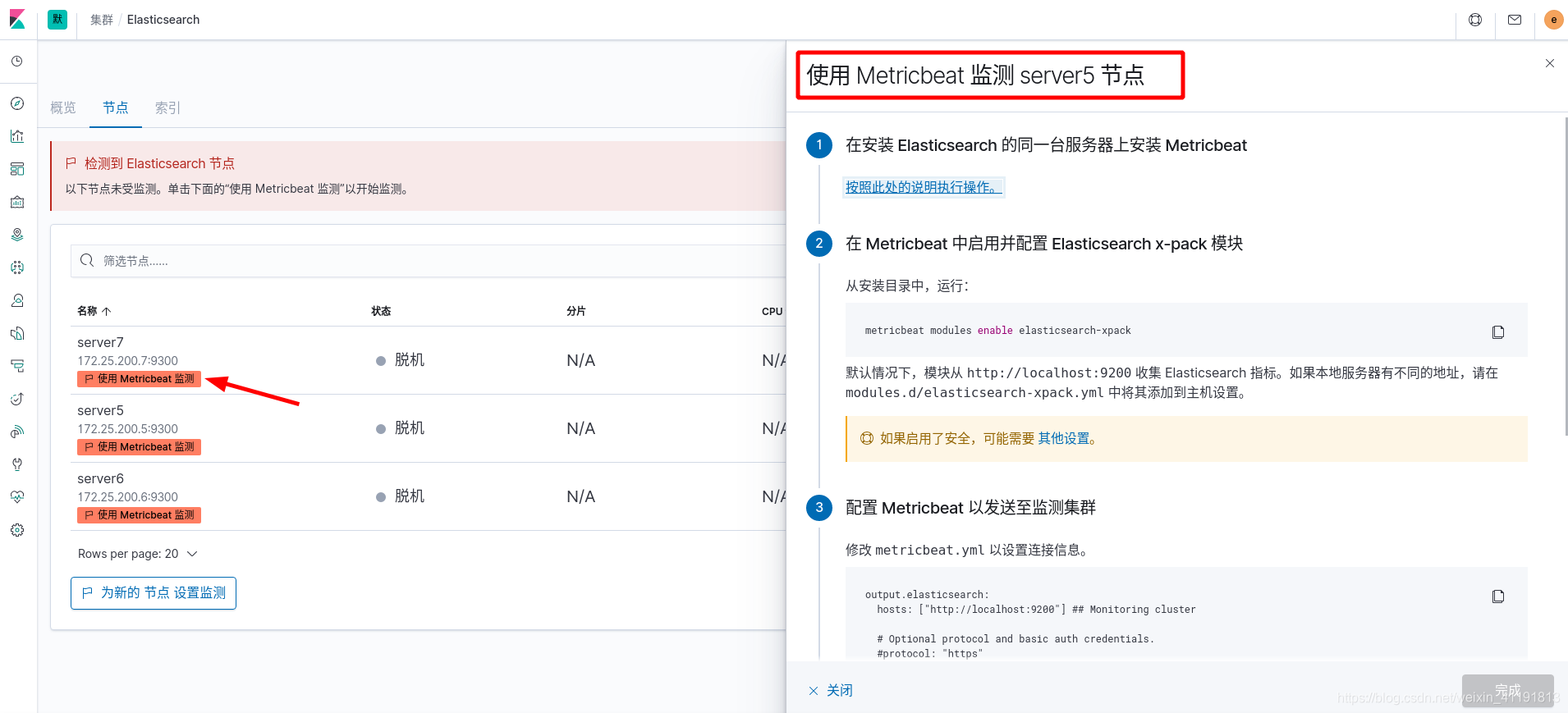
Task: Open Dev Tools wrench icon
Action: point(17,464)
